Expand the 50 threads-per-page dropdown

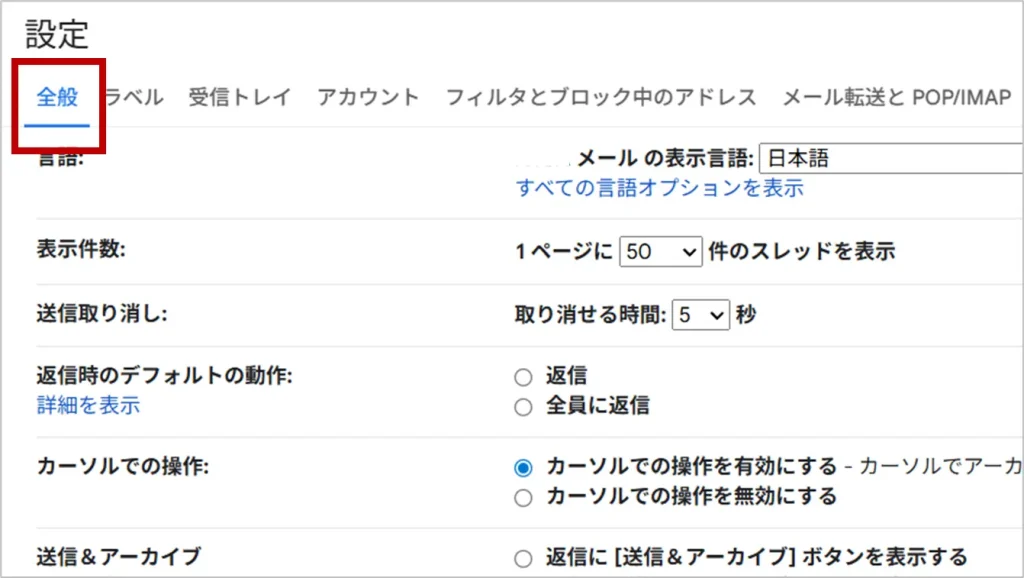click(661, 253)
